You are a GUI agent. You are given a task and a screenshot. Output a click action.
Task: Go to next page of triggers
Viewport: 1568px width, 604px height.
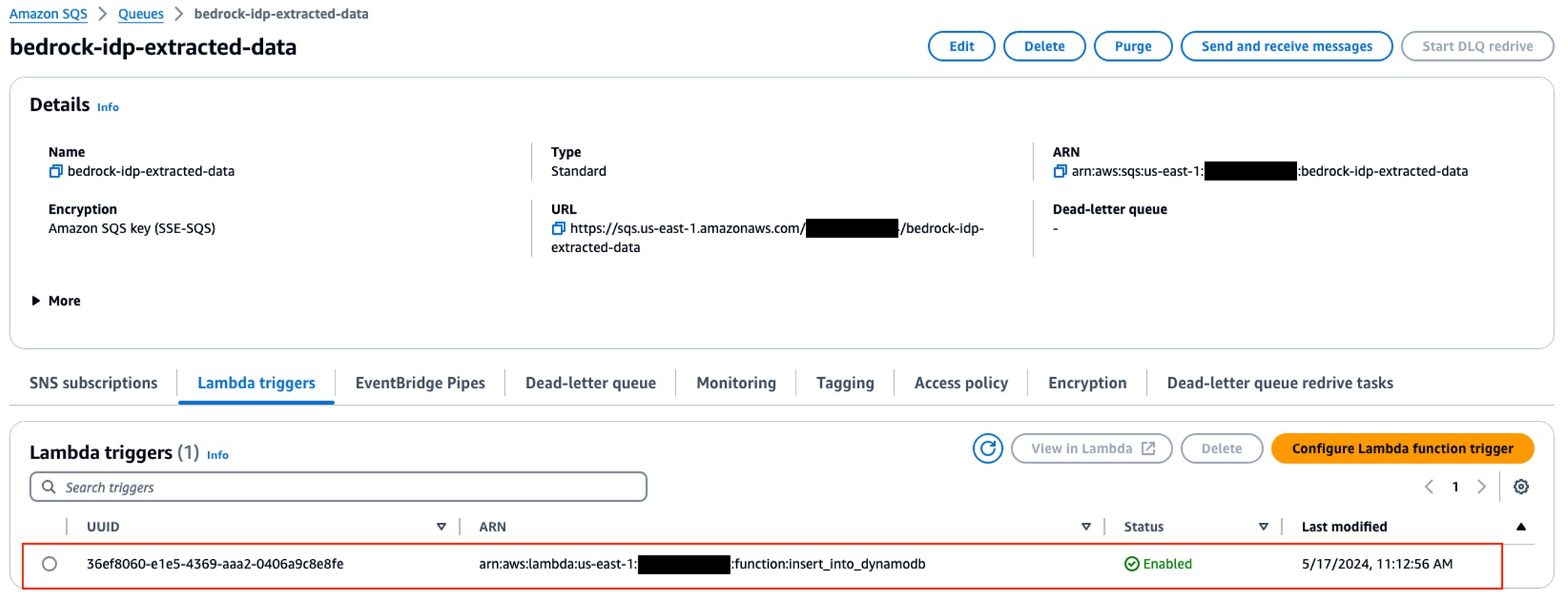coord(1482,487)
